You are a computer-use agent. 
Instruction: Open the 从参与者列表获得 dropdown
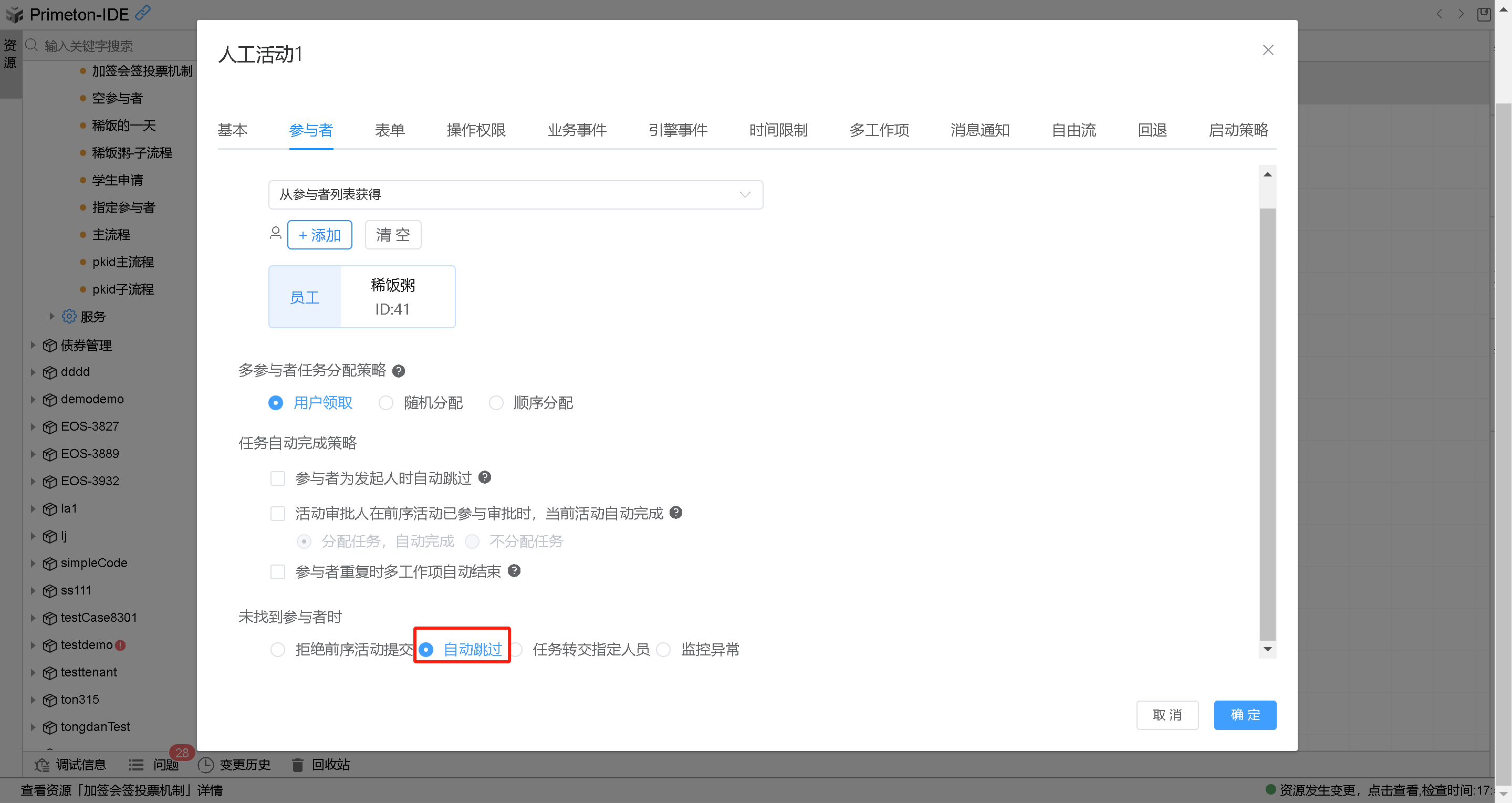tap(515, 194)
